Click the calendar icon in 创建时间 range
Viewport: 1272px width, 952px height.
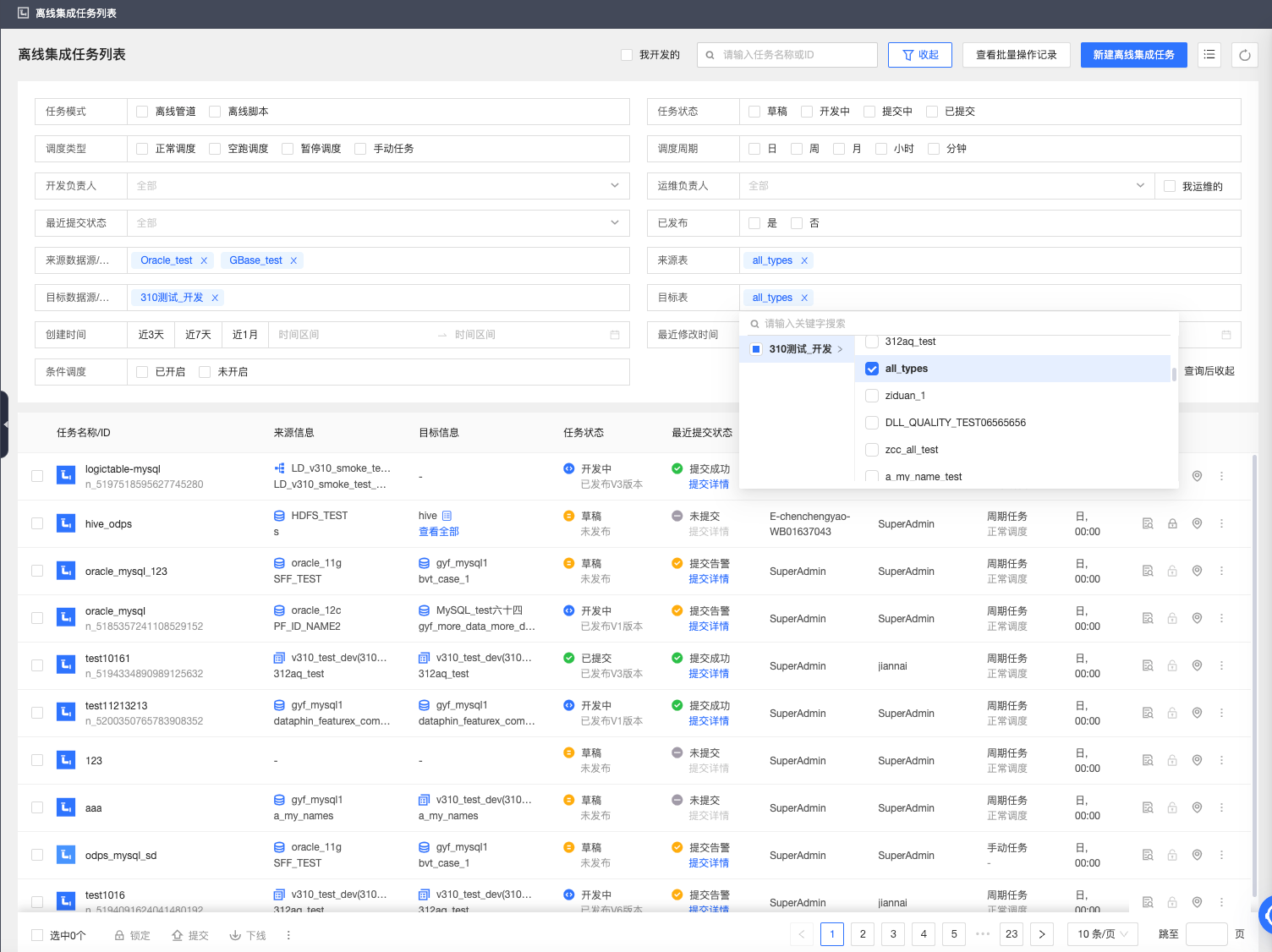(x=615, y=335)
